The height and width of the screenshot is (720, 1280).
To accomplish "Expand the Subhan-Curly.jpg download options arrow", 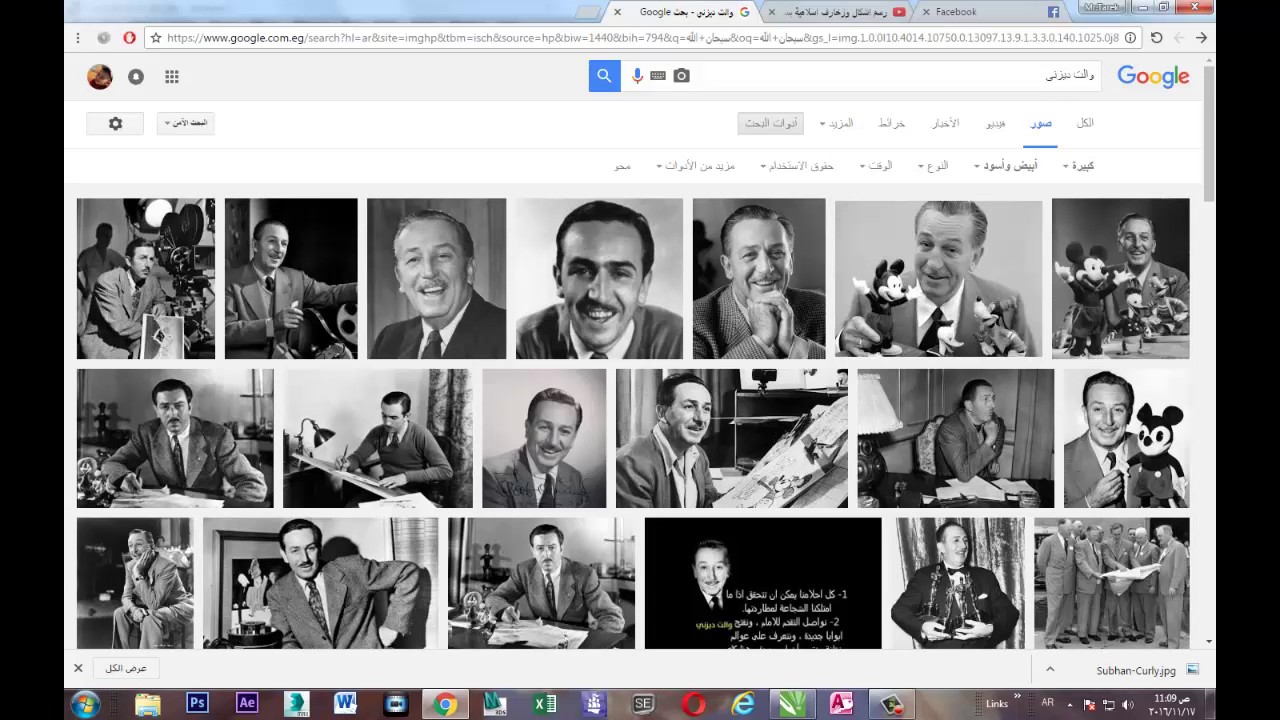I will tap(1050, 669).
